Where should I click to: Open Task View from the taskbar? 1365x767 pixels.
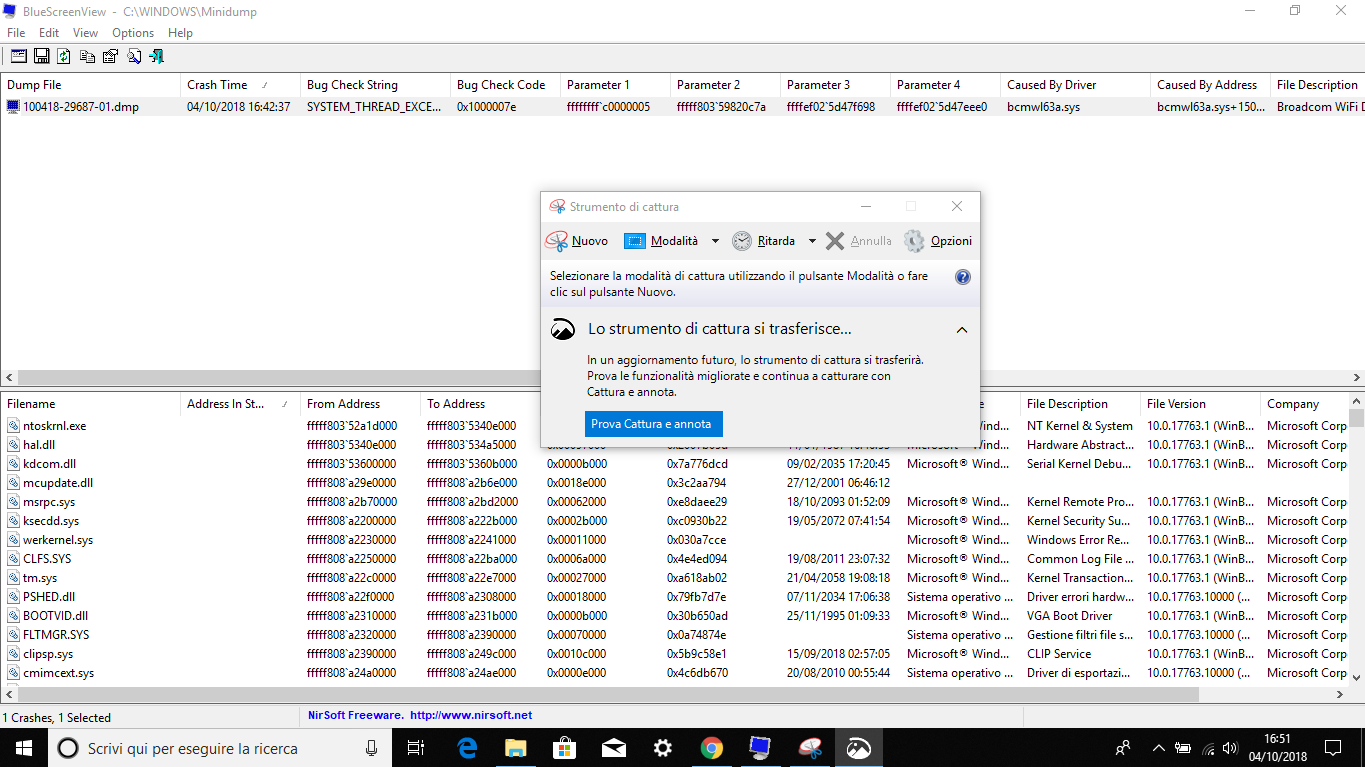(417, 748)
